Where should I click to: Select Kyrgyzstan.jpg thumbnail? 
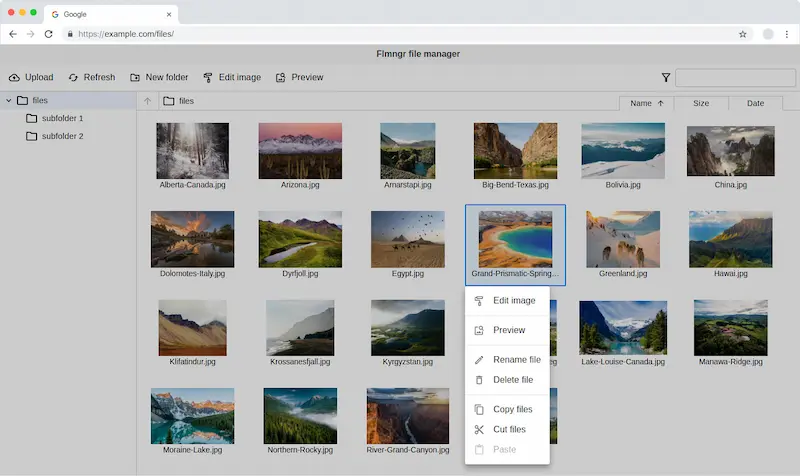coord(408,328)
